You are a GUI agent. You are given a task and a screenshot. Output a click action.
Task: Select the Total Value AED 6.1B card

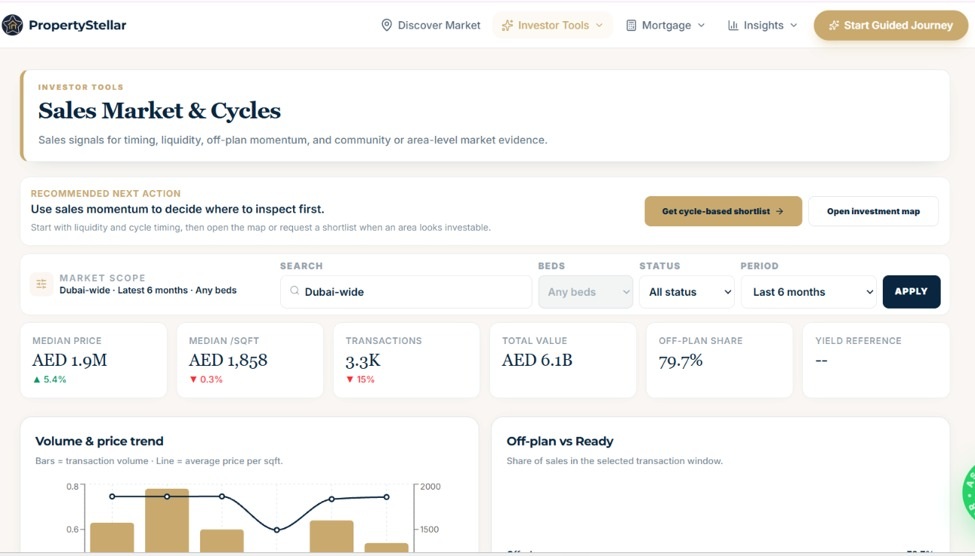[x=563, y=360]
